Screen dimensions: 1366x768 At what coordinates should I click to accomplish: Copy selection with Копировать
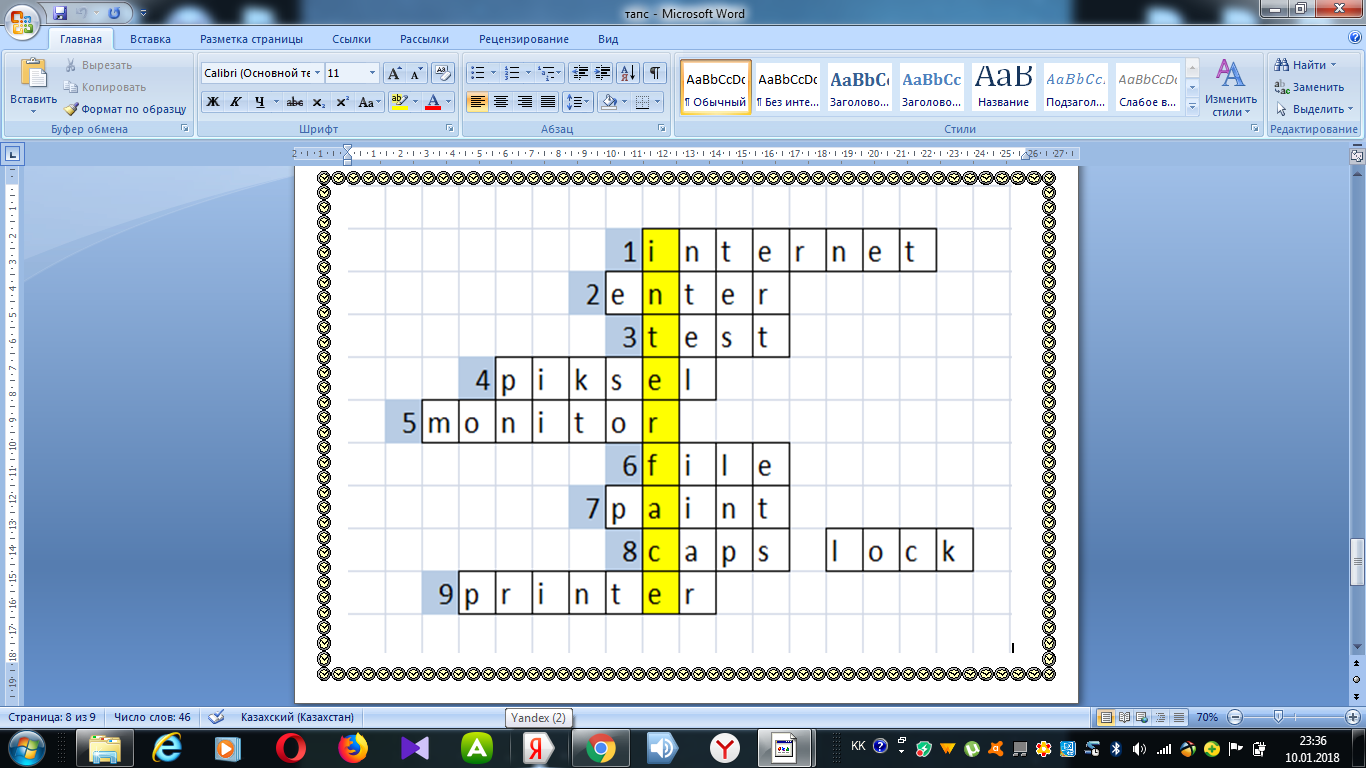tap(105, 87)
